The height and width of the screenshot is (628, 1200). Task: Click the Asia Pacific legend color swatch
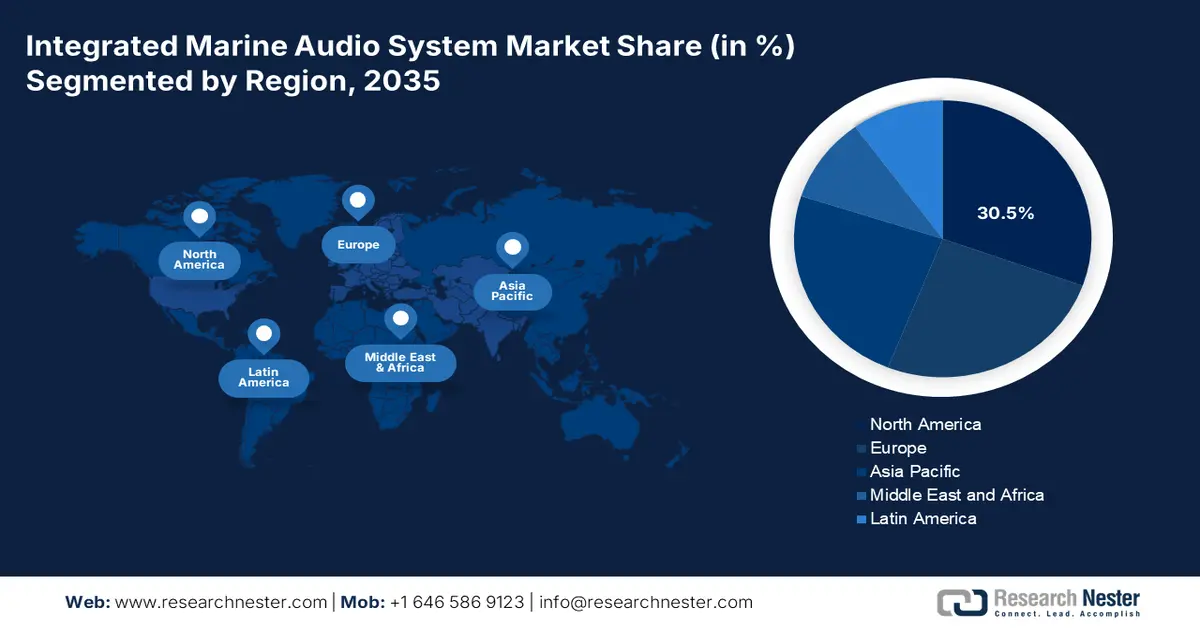tap(862, 472)
